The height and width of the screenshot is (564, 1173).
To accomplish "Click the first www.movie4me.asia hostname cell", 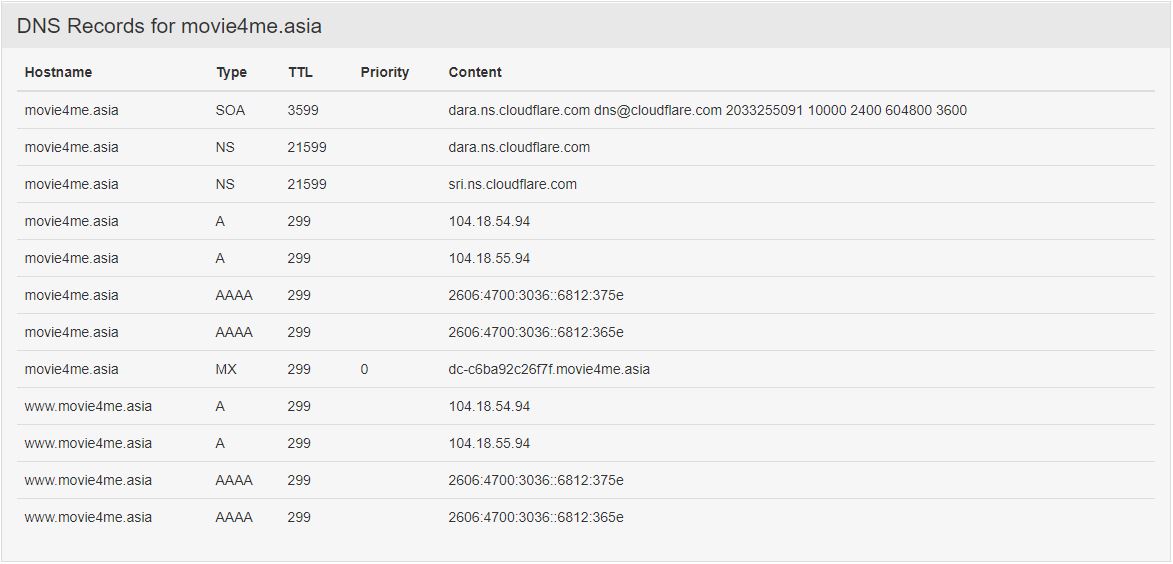I will (88, 406).
